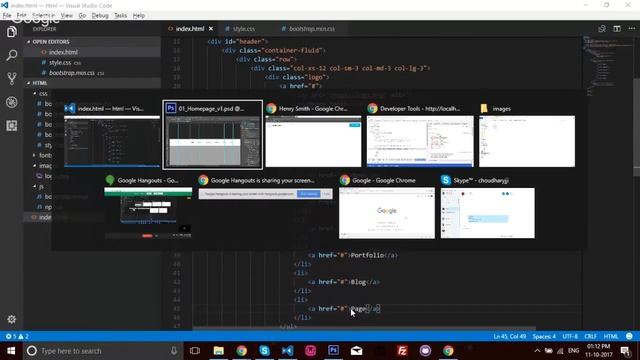Open the Source Control view
Screen dimensions: 640x360
11,78
